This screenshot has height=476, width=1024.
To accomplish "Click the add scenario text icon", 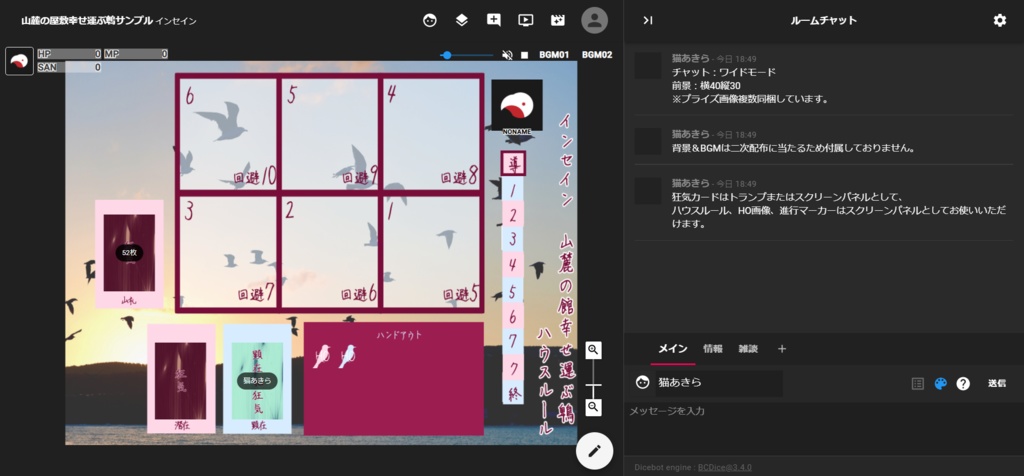I will (494, 20).
